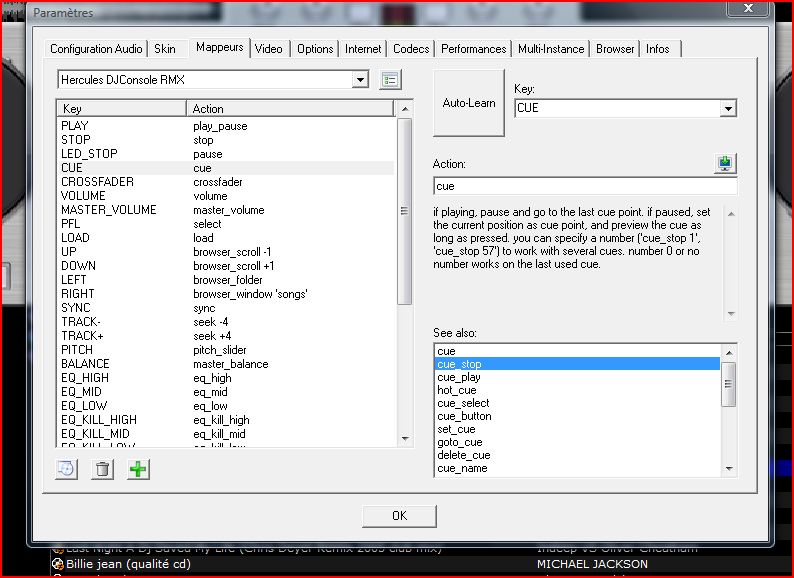Click the OK button
The width and height of the screenshot is (794, 578).
(x=399, y=515)
